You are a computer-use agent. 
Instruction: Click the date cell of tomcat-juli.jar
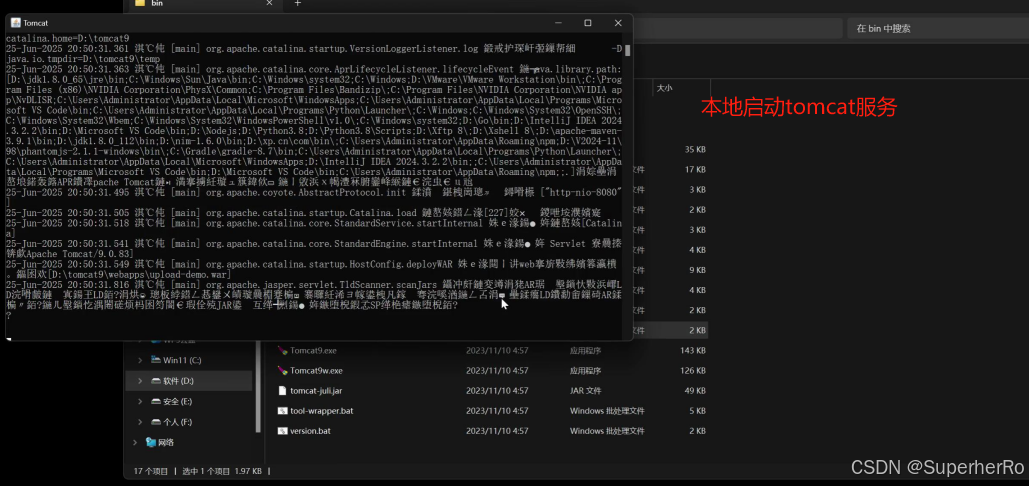point(497,391)
